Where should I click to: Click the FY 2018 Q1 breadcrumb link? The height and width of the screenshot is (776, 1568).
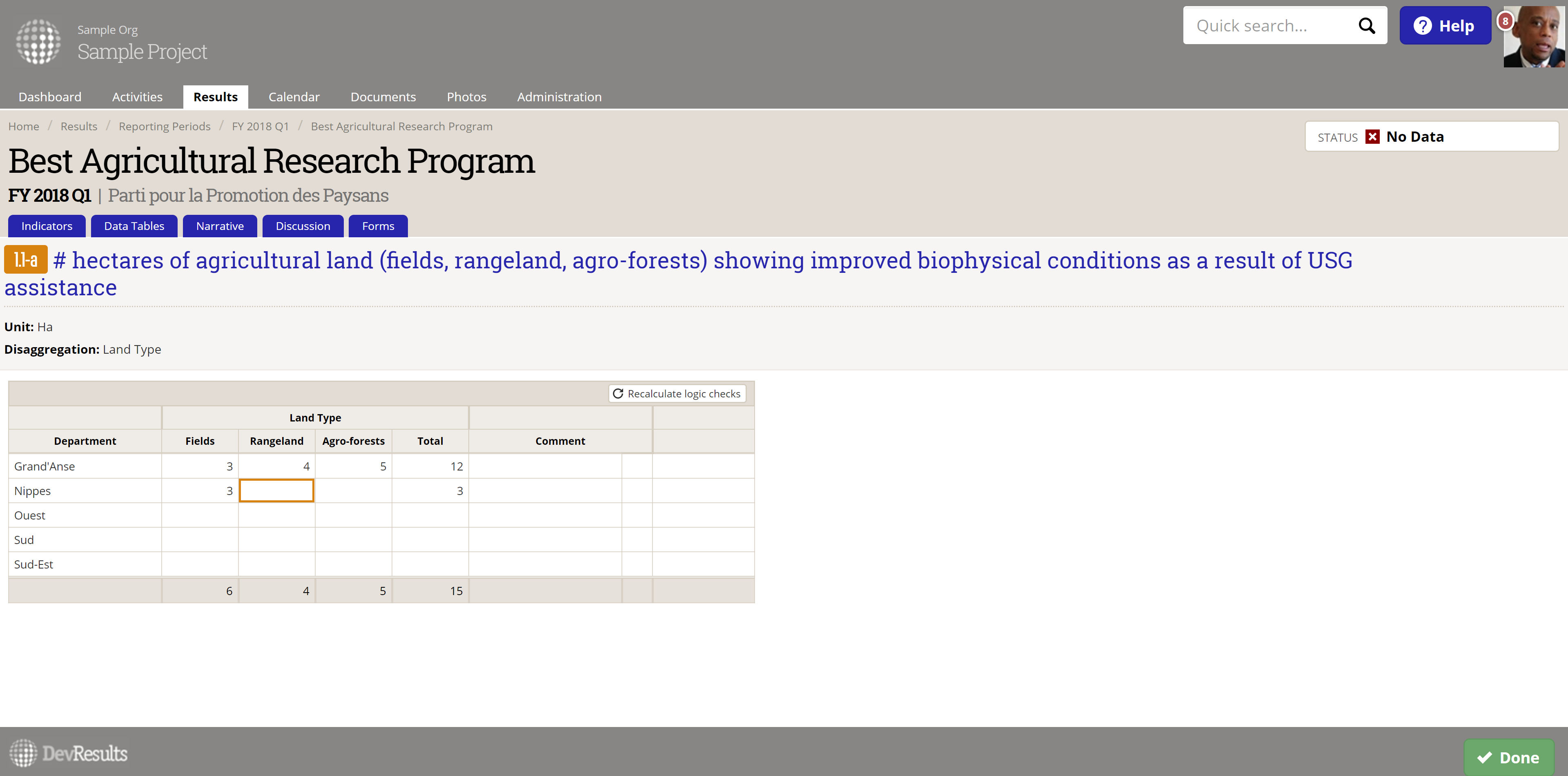(x=260, y=126)
